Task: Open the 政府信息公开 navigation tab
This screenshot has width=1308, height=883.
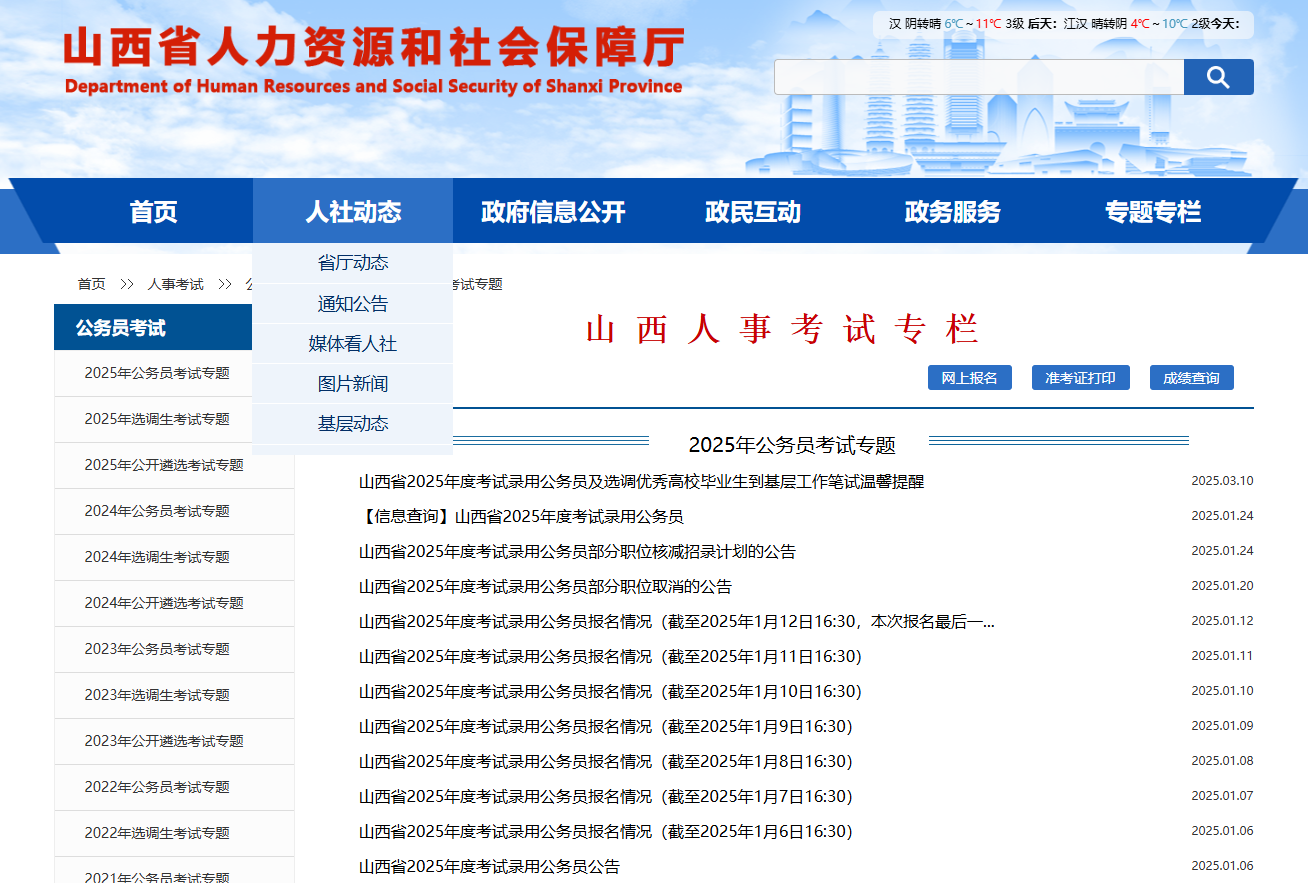Action: [x=553, y=212]
